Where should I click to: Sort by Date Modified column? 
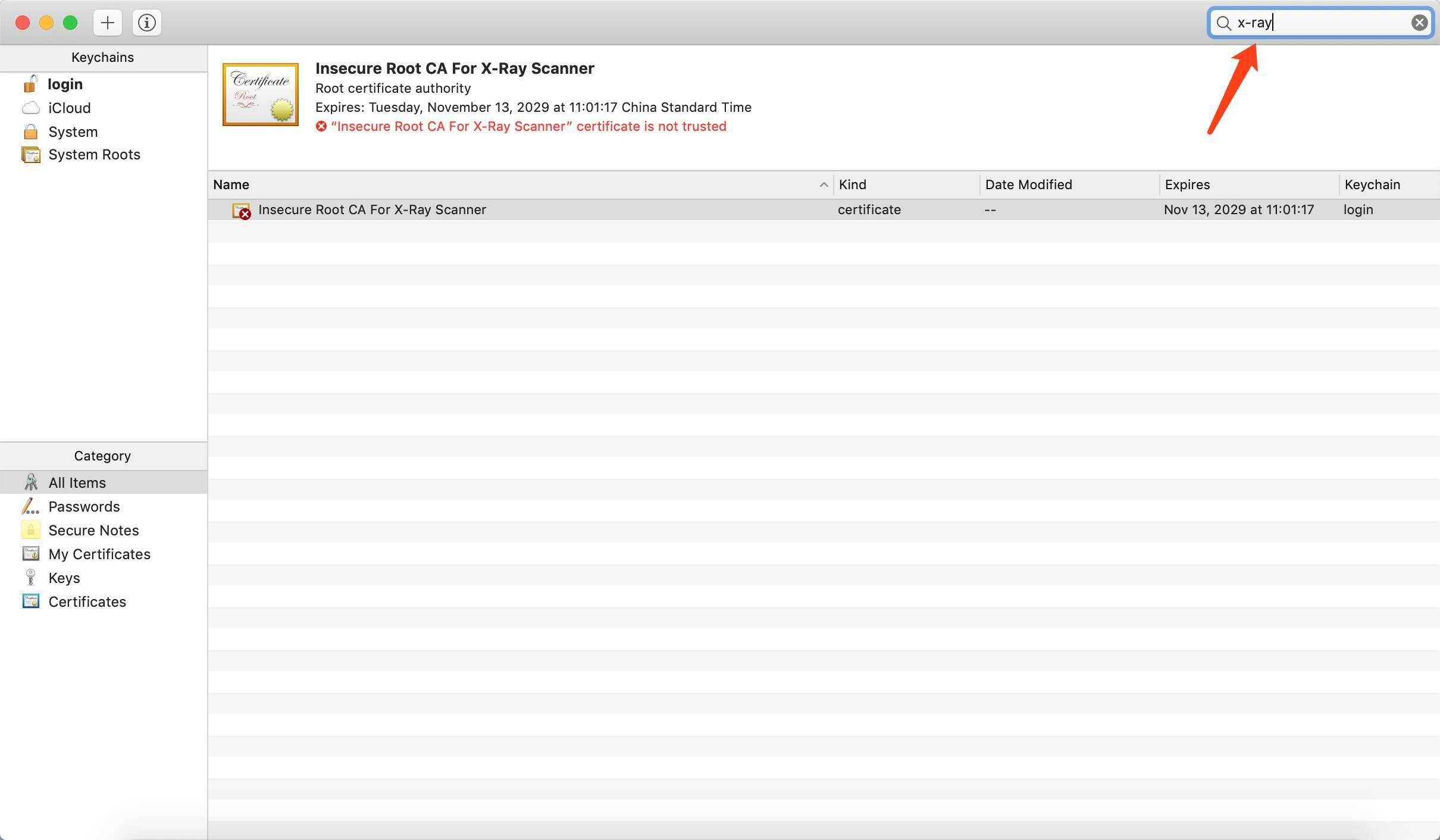tap(1028, 184)
